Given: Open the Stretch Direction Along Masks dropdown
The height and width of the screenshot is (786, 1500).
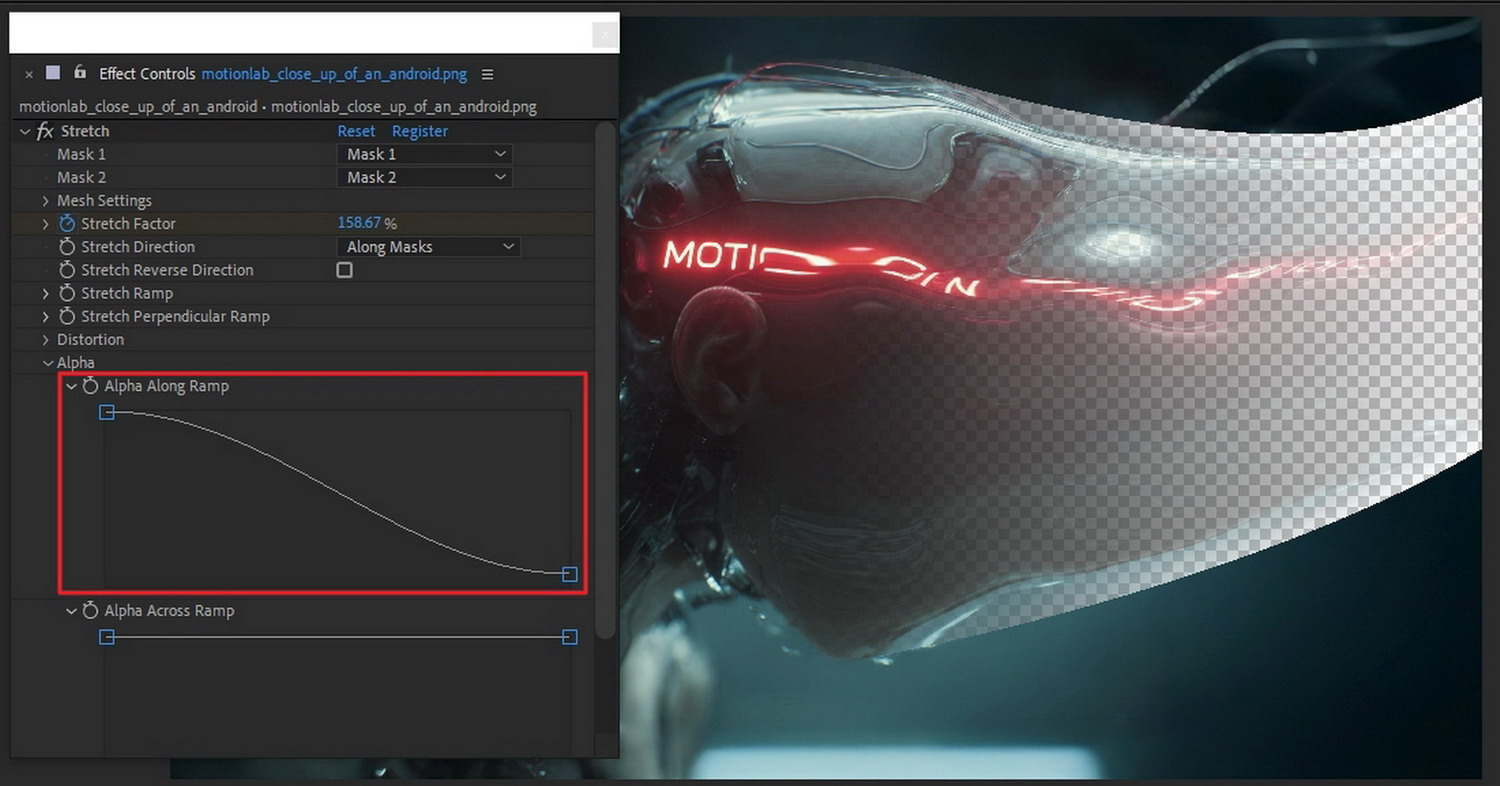Looking at the screenshot, I should [x=428, y=246].
